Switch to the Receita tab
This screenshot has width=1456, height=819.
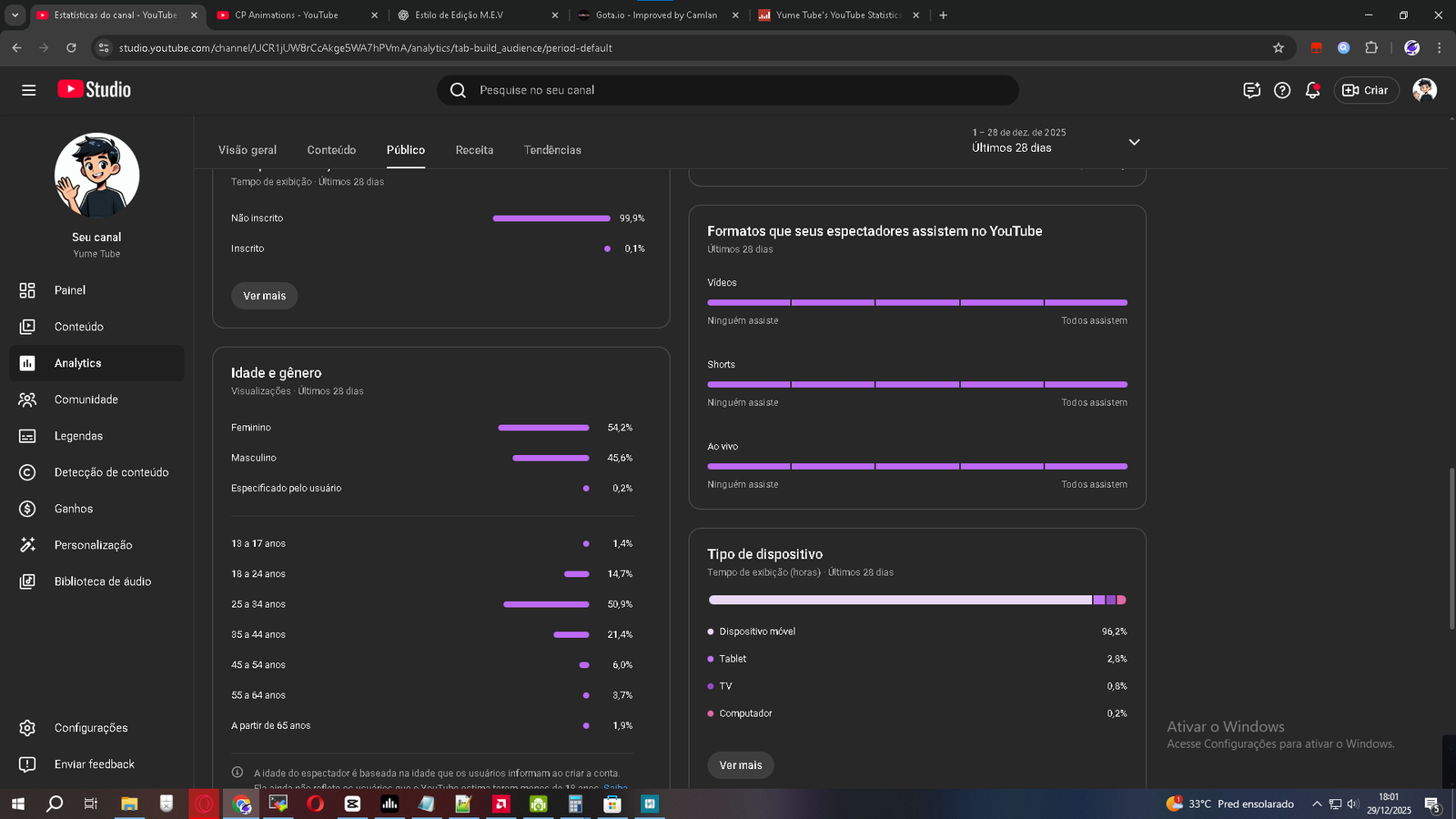[474, 150]
